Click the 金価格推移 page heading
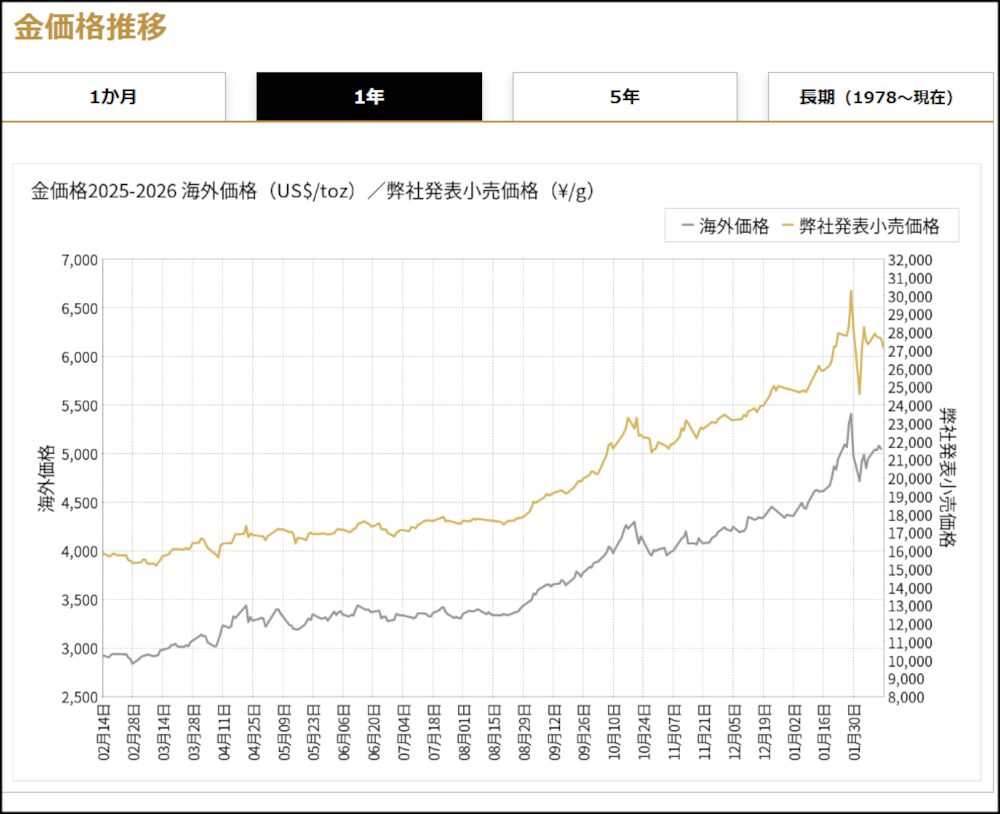The image size is (1000, 814). [x=90, y=27]
